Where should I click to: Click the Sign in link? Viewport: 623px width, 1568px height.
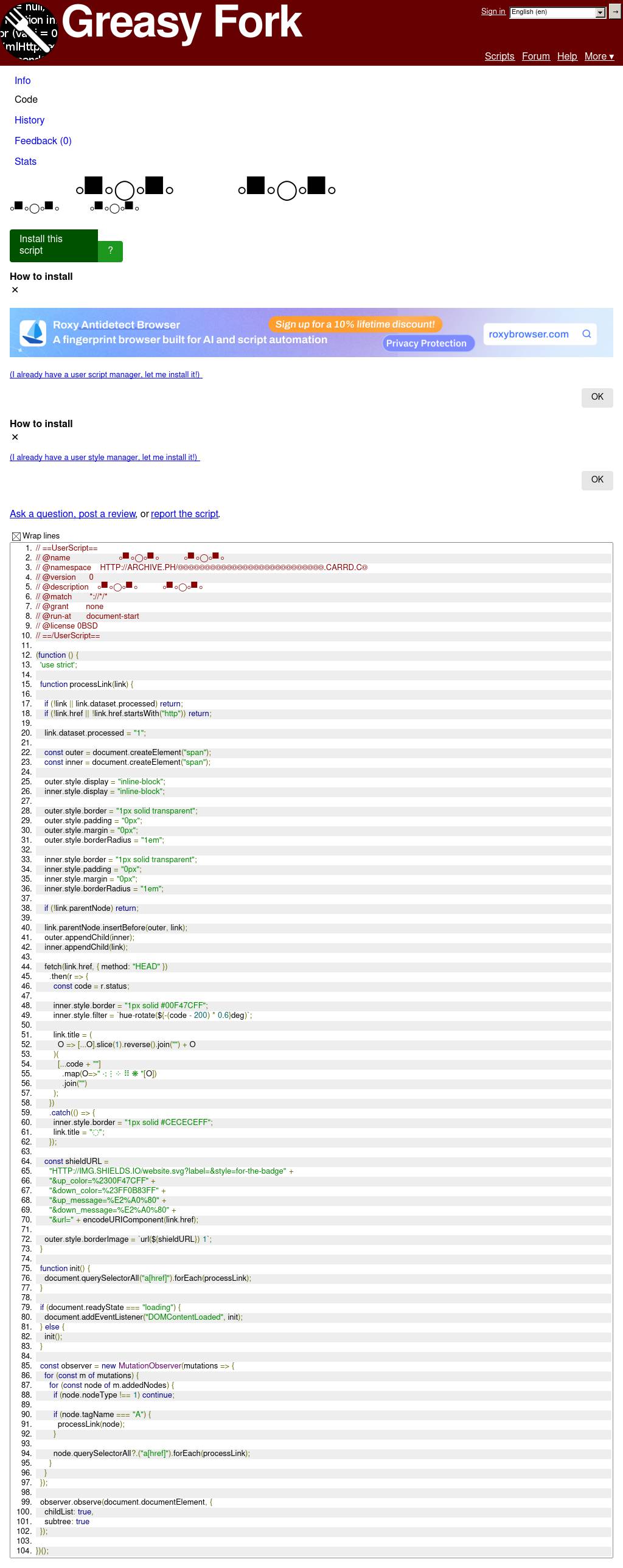(493, 12)
